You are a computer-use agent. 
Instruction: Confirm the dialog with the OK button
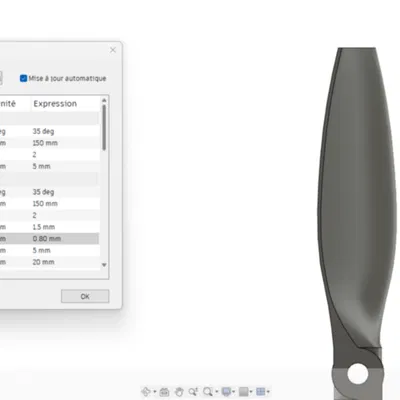coord(85,296)
